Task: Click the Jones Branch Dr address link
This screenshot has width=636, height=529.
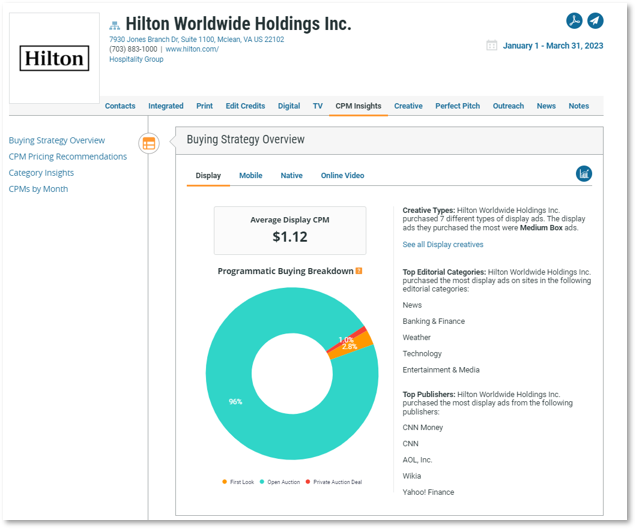Action: (197, 39)
